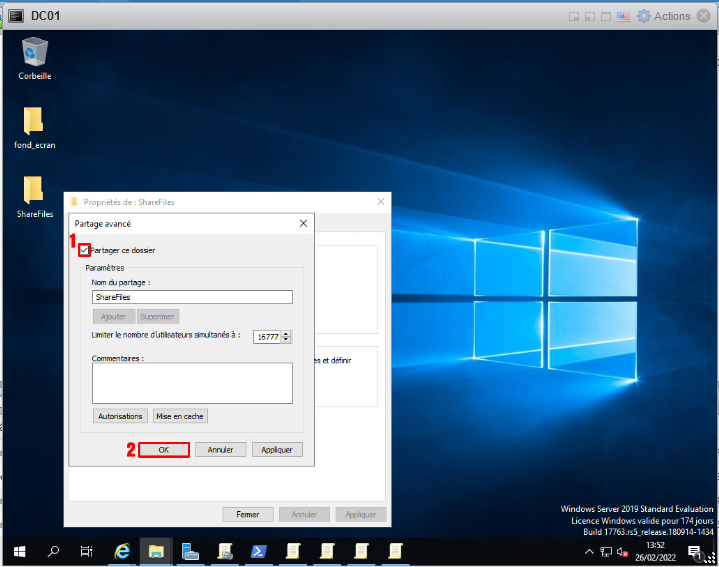Toggle the 'Partager ce dossier' checkbox
Screen dimensions: 719x567
click(x=85, y=250)
